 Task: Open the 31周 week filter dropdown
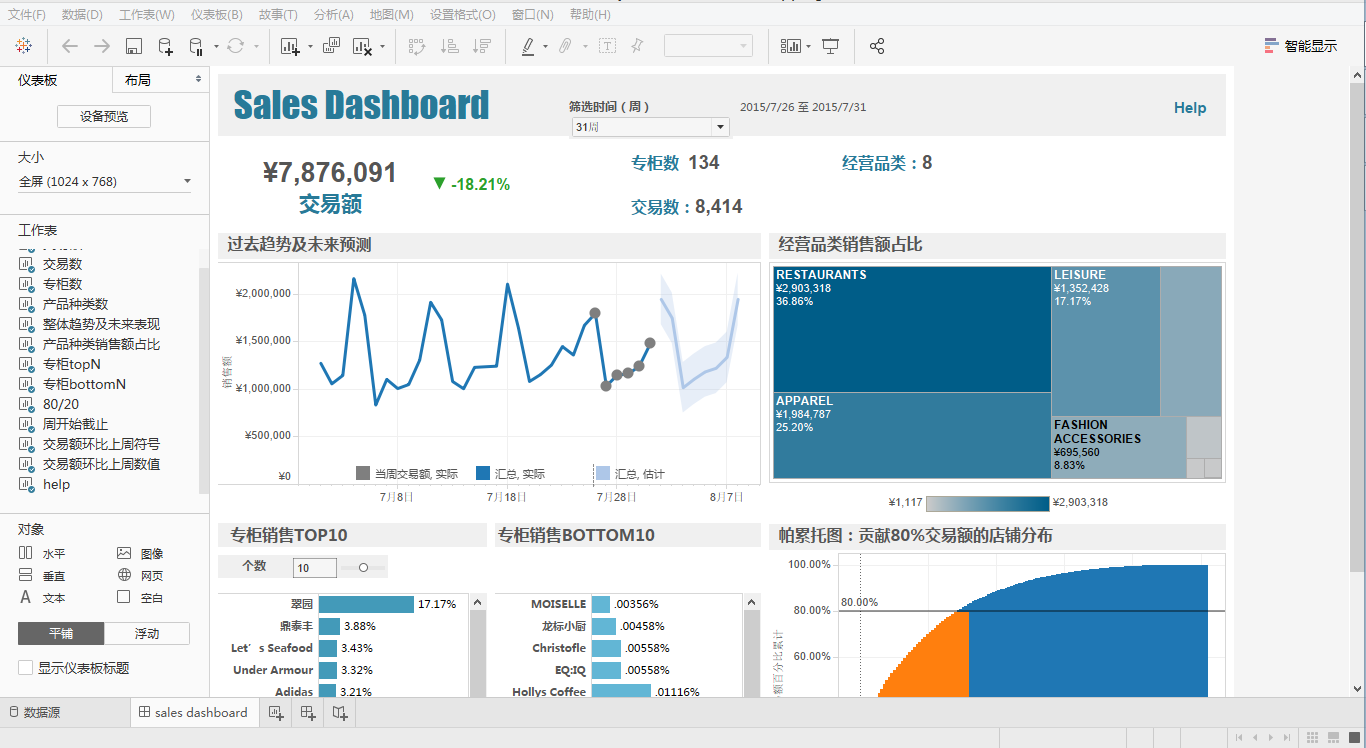[x=719, y=126]
